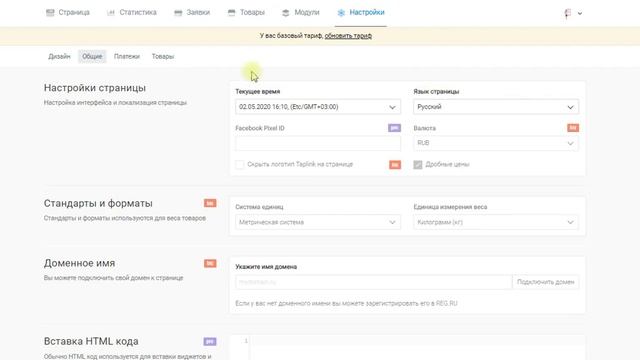Toggle Скрыть логотип Taplink на странице checkbox
Image resolution: width=640 pixels, height=360 pixels.
coord(240,164)
